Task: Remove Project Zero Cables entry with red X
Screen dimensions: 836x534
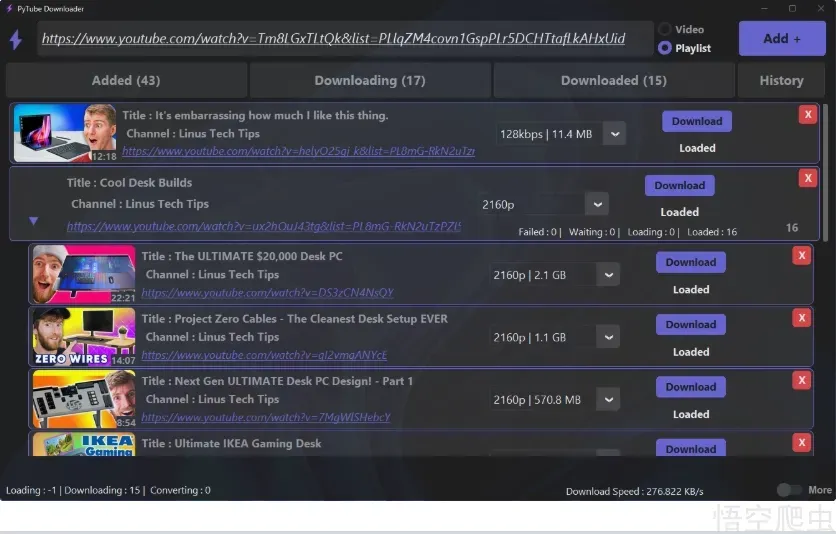Action: (801, 318)
